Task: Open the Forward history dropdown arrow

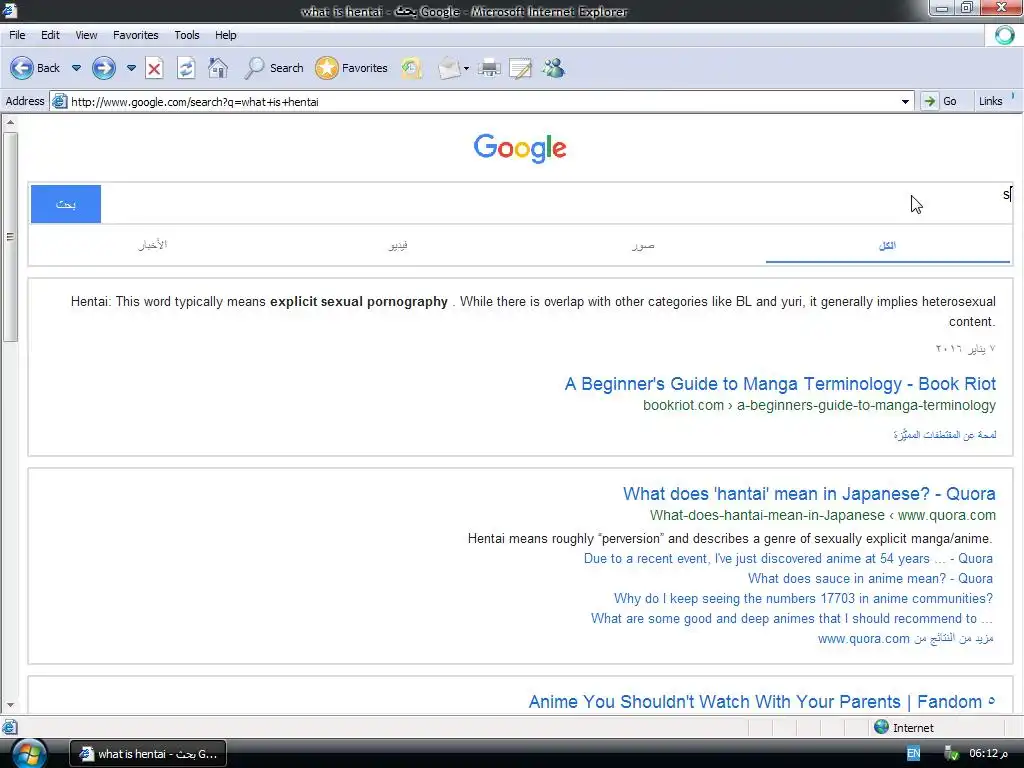Action: [131, 68]
